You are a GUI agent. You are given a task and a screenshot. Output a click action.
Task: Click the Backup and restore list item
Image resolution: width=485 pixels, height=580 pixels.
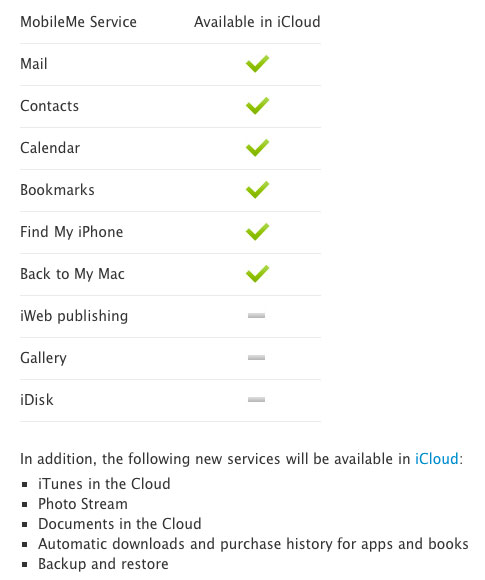pyautogui.click(x=103, y=564)
